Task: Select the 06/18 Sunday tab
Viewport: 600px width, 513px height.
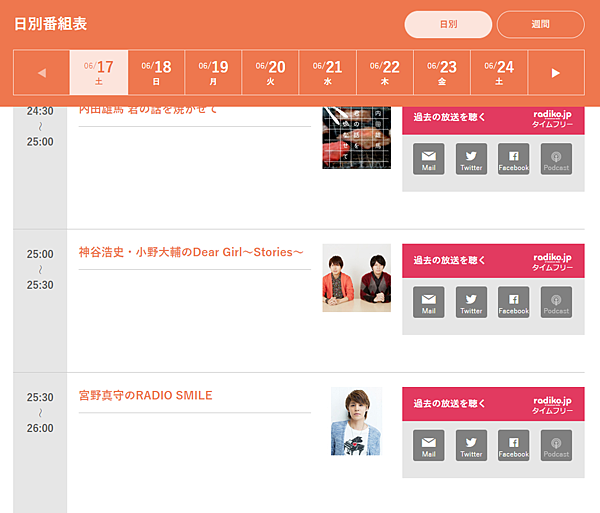Action: (156, 72)
